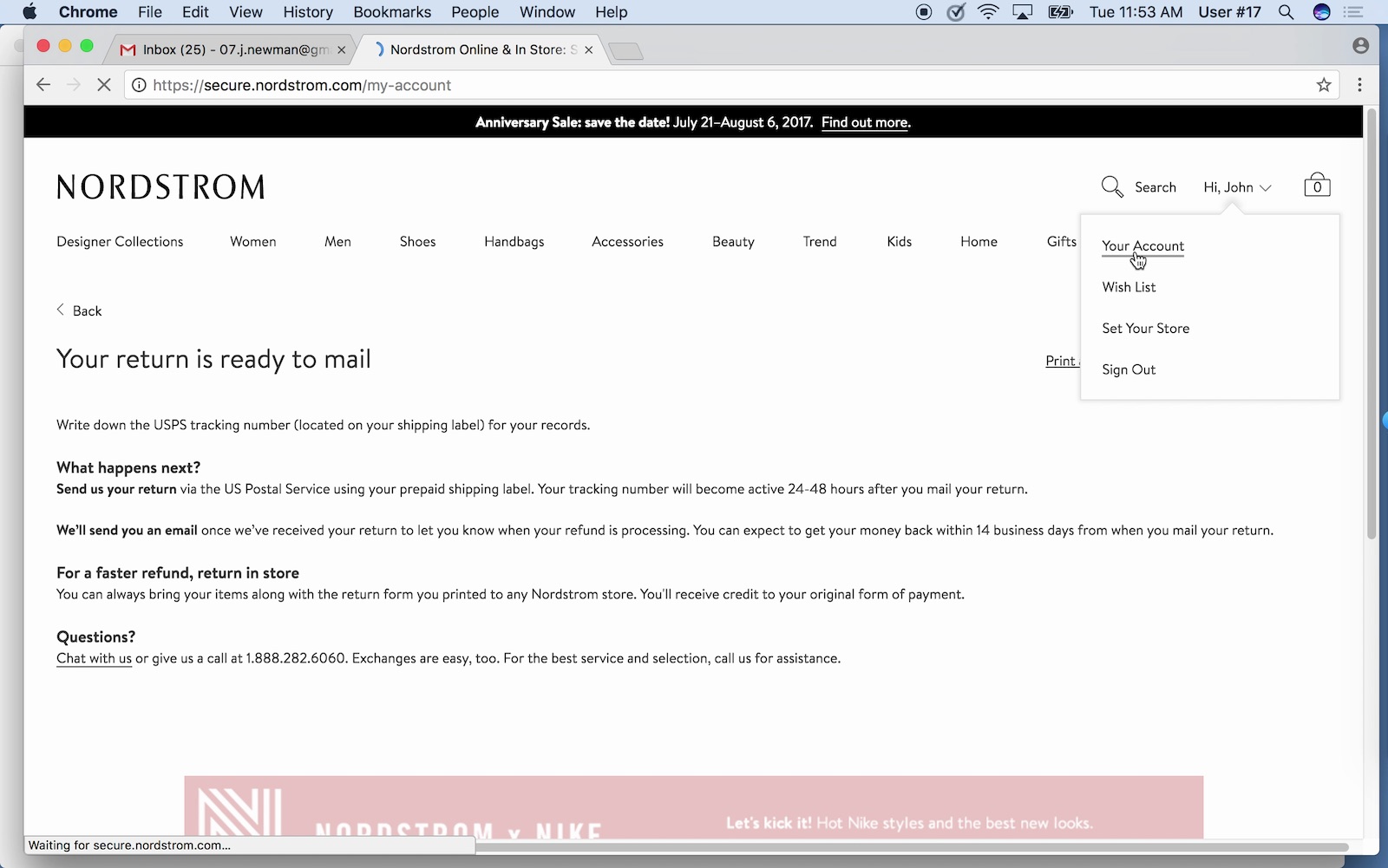Image resolution: width=1388 pixels, height=868 pixels.
Task: Click the Nordstrom logo
Action: click(x=160, y=187)
